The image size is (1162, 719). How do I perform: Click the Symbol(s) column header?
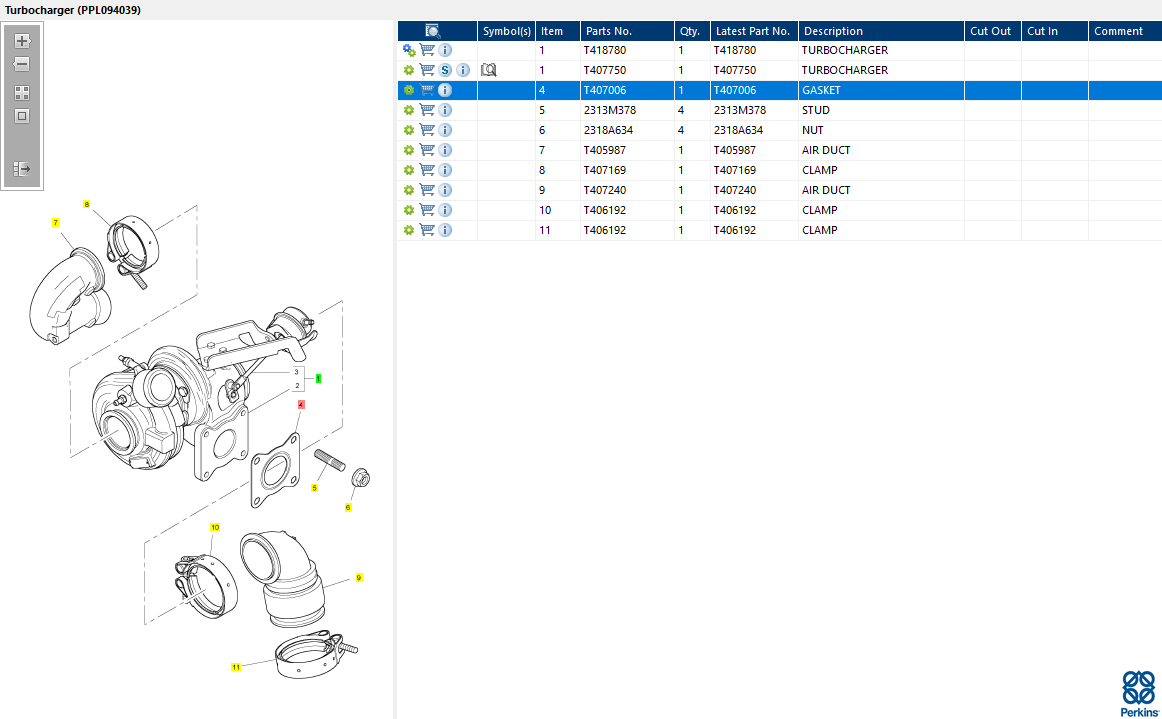pos(506,31)
